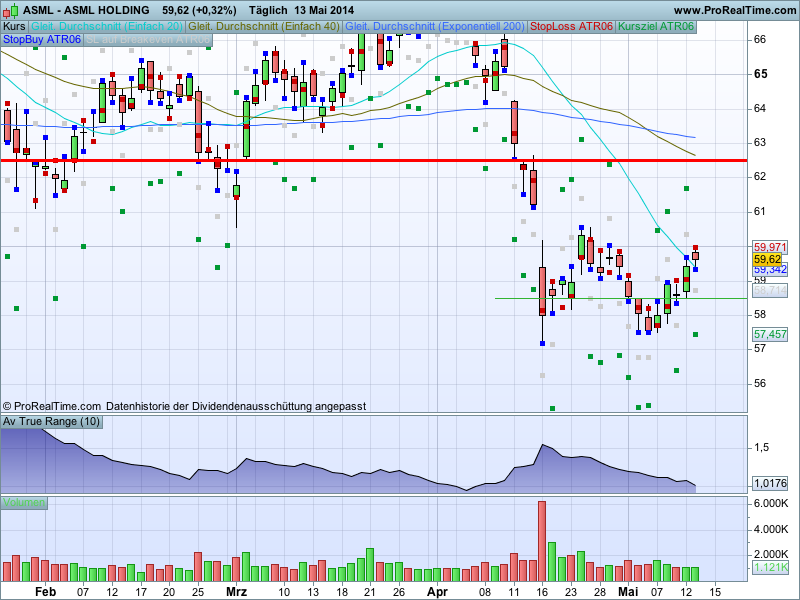The image size is (800, 600).
Task: Select the StopLoss ATR06 indicator label
Action: 571,27
